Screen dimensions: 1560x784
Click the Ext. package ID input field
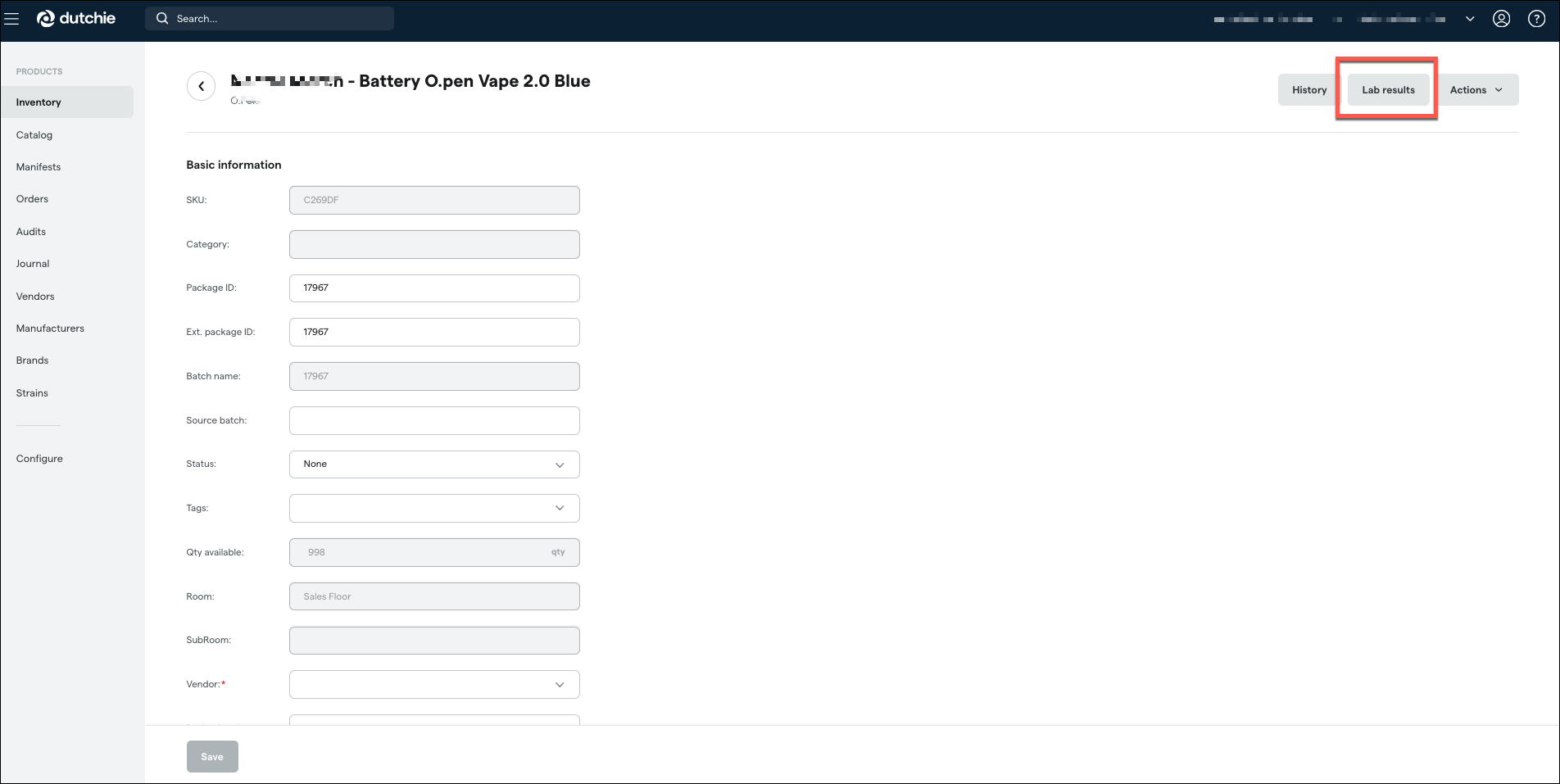click(x=434, y=333)
